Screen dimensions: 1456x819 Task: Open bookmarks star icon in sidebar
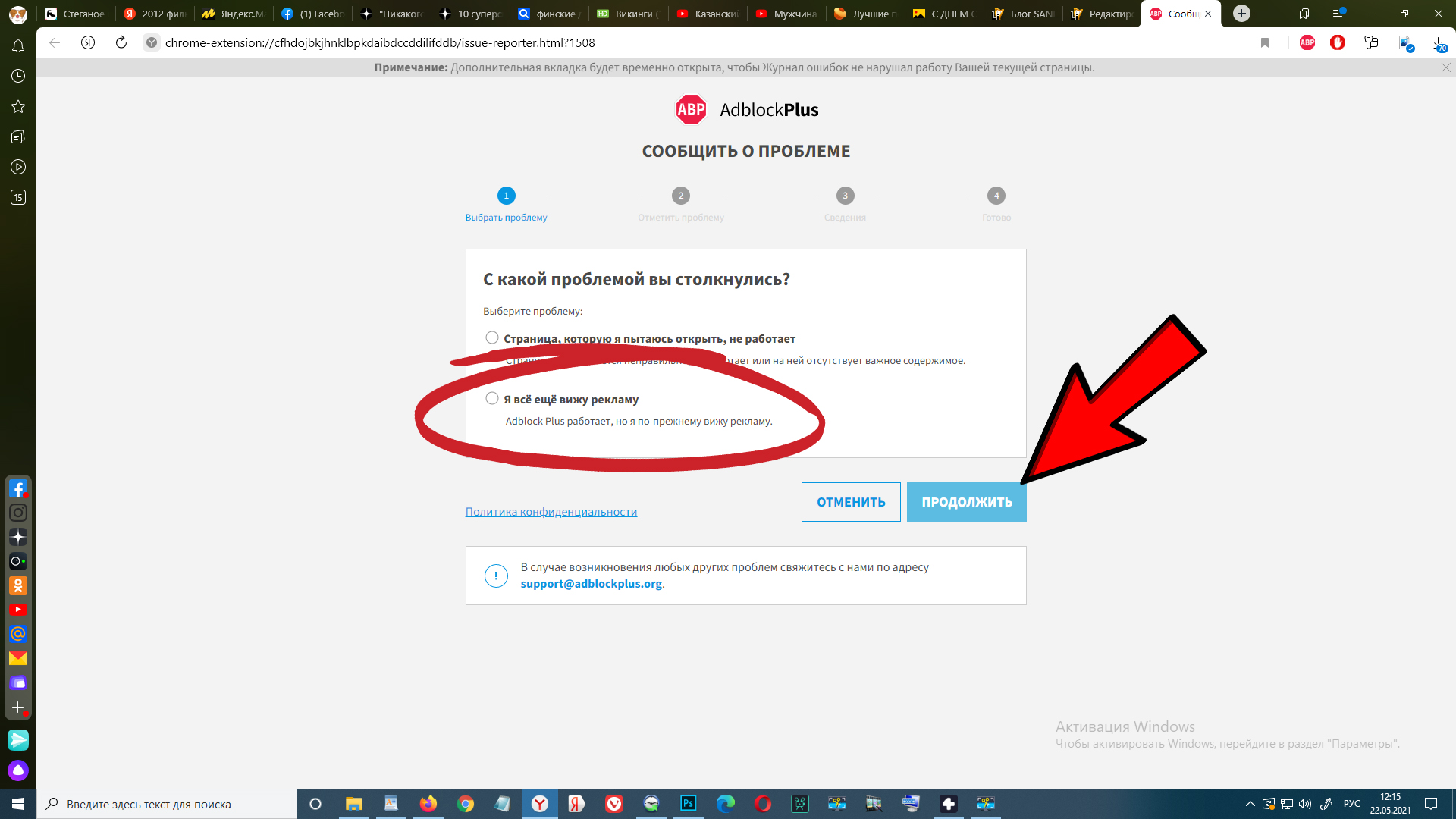click(x=18, y=107)
